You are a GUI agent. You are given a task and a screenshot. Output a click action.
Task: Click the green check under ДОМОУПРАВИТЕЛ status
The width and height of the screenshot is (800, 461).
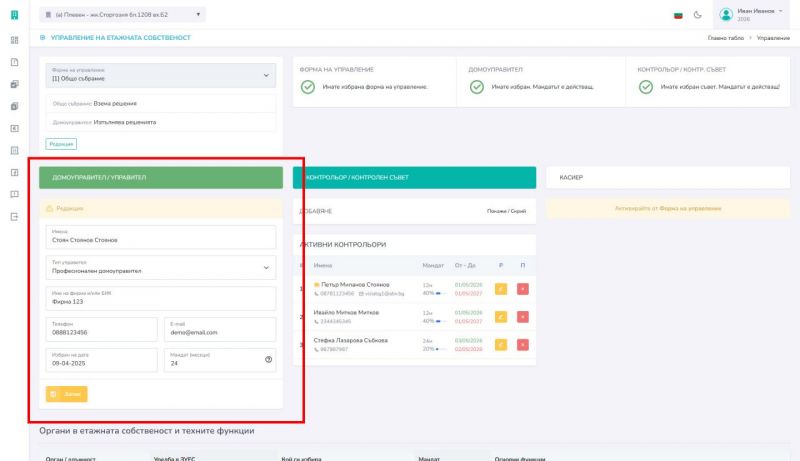(477, 87)
